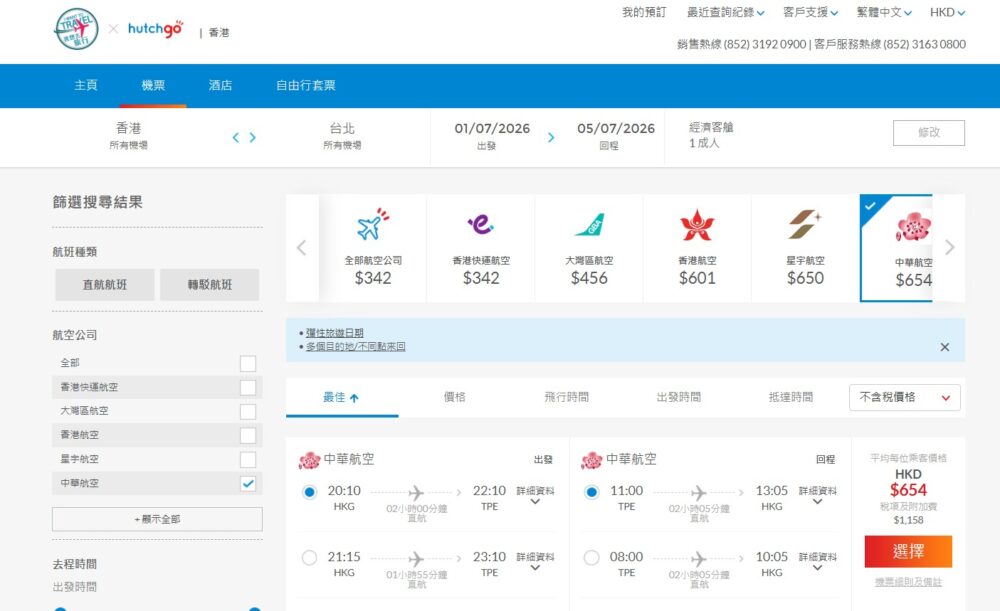The image size is (1000, 611).
Task: Sort results by 飛行時間
Action: coord(566,397)
